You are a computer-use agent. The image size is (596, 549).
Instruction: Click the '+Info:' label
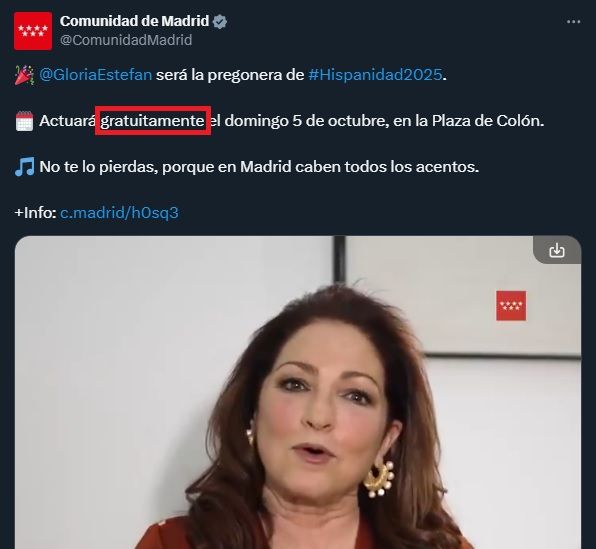[35, 213]
